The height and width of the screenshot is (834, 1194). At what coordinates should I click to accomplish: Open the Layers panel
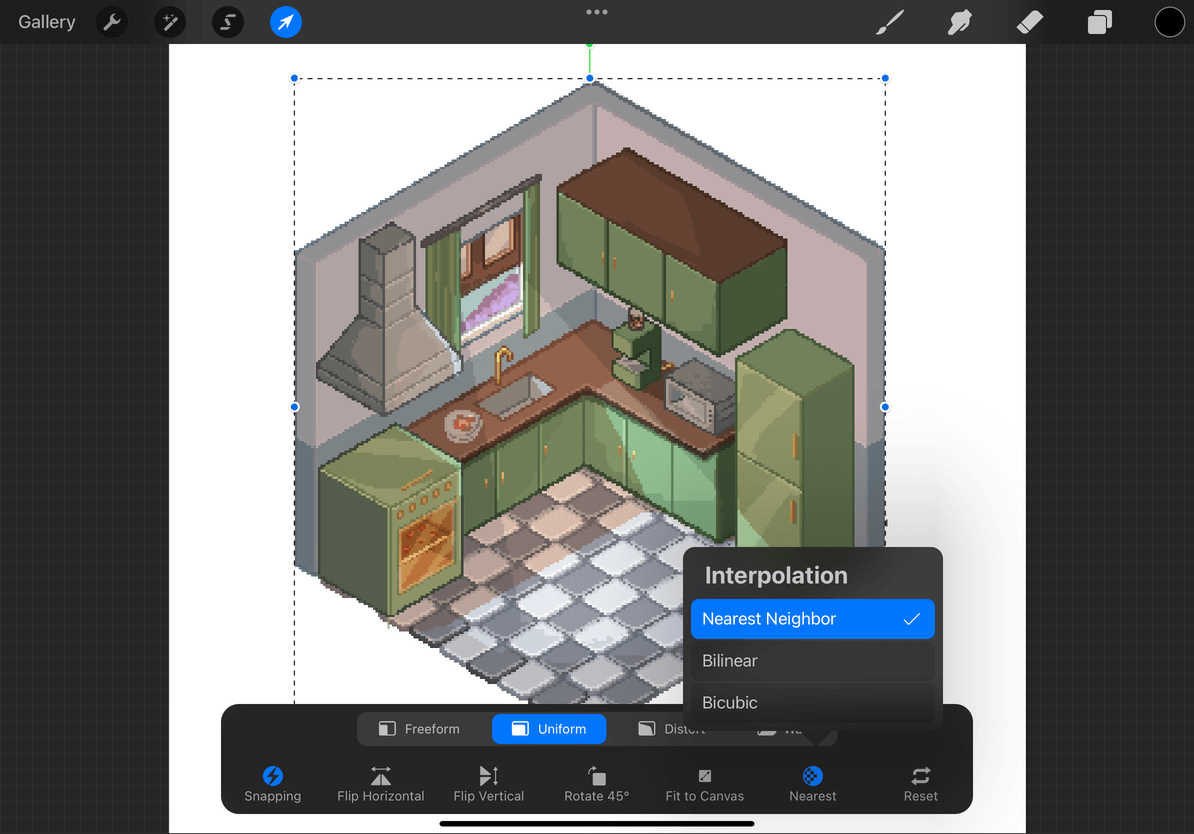(1099, 22)
